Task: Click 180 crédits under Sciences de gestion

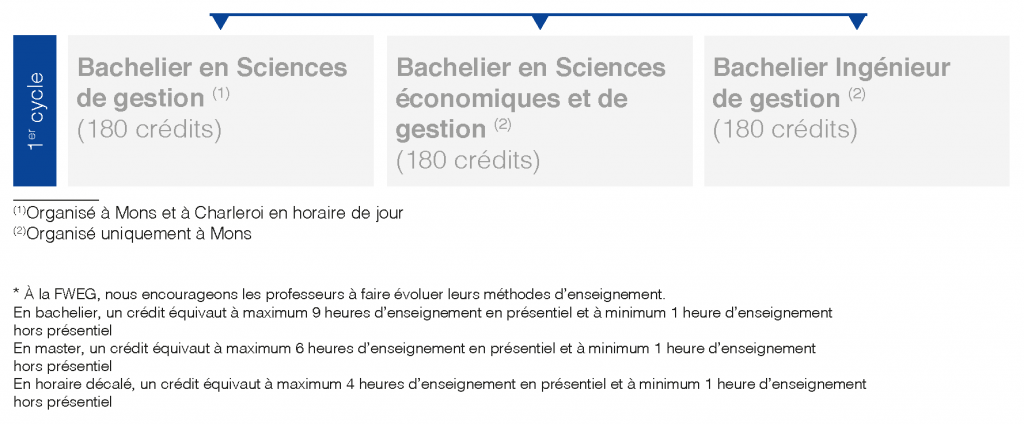Action: [x=150, y=129]
